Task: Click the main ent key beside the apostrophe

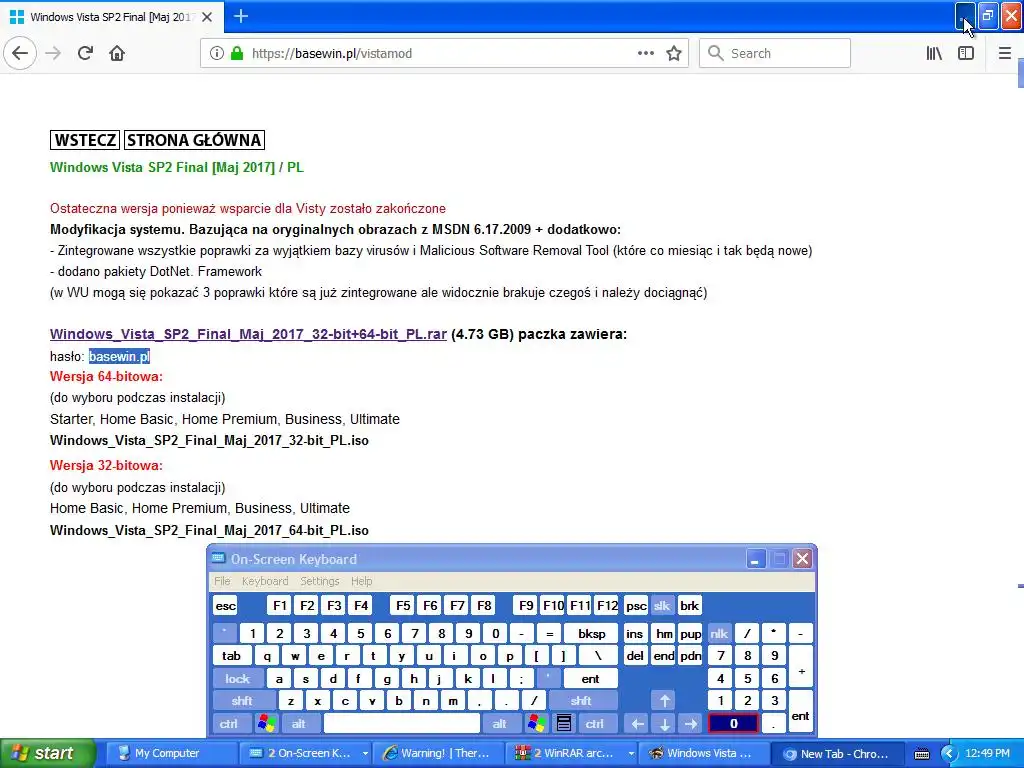Action: pos(590,679)
